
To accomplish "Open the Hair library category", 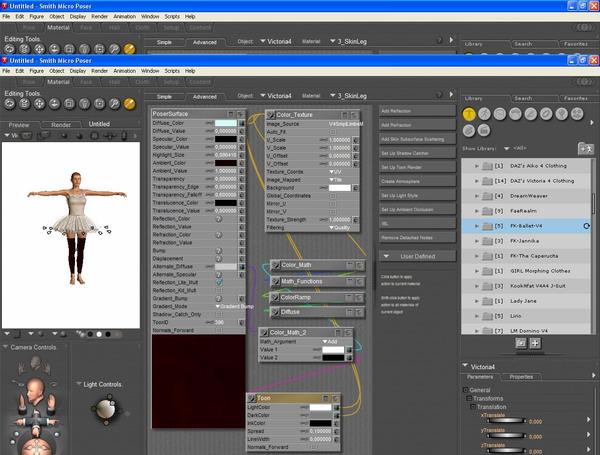I will (x=515, y=114).
